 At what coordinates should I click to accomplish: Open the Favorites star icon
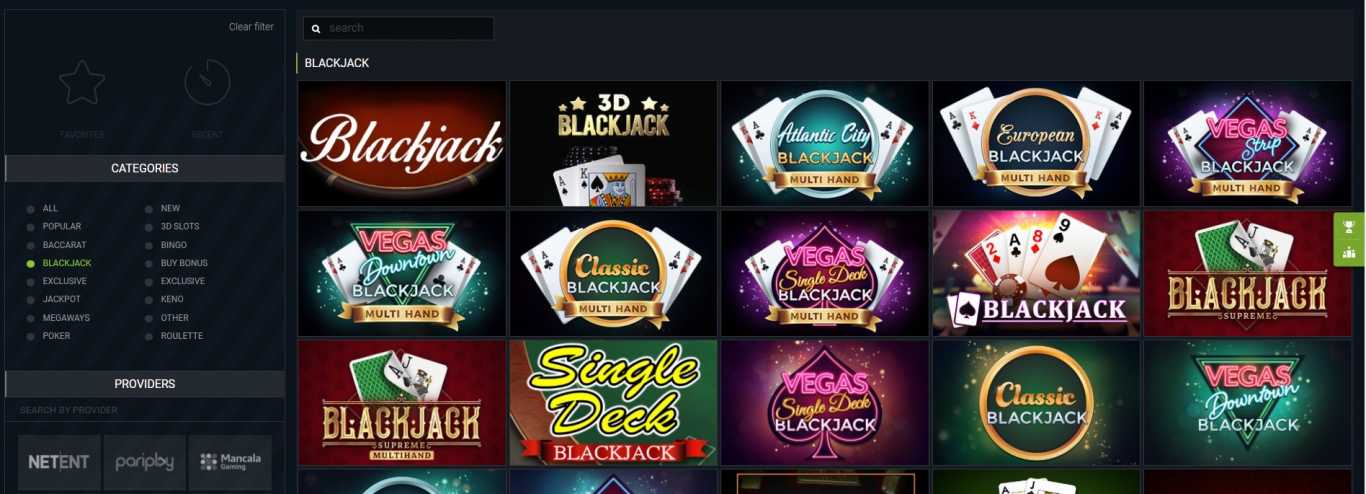click(x=82, y=83)
